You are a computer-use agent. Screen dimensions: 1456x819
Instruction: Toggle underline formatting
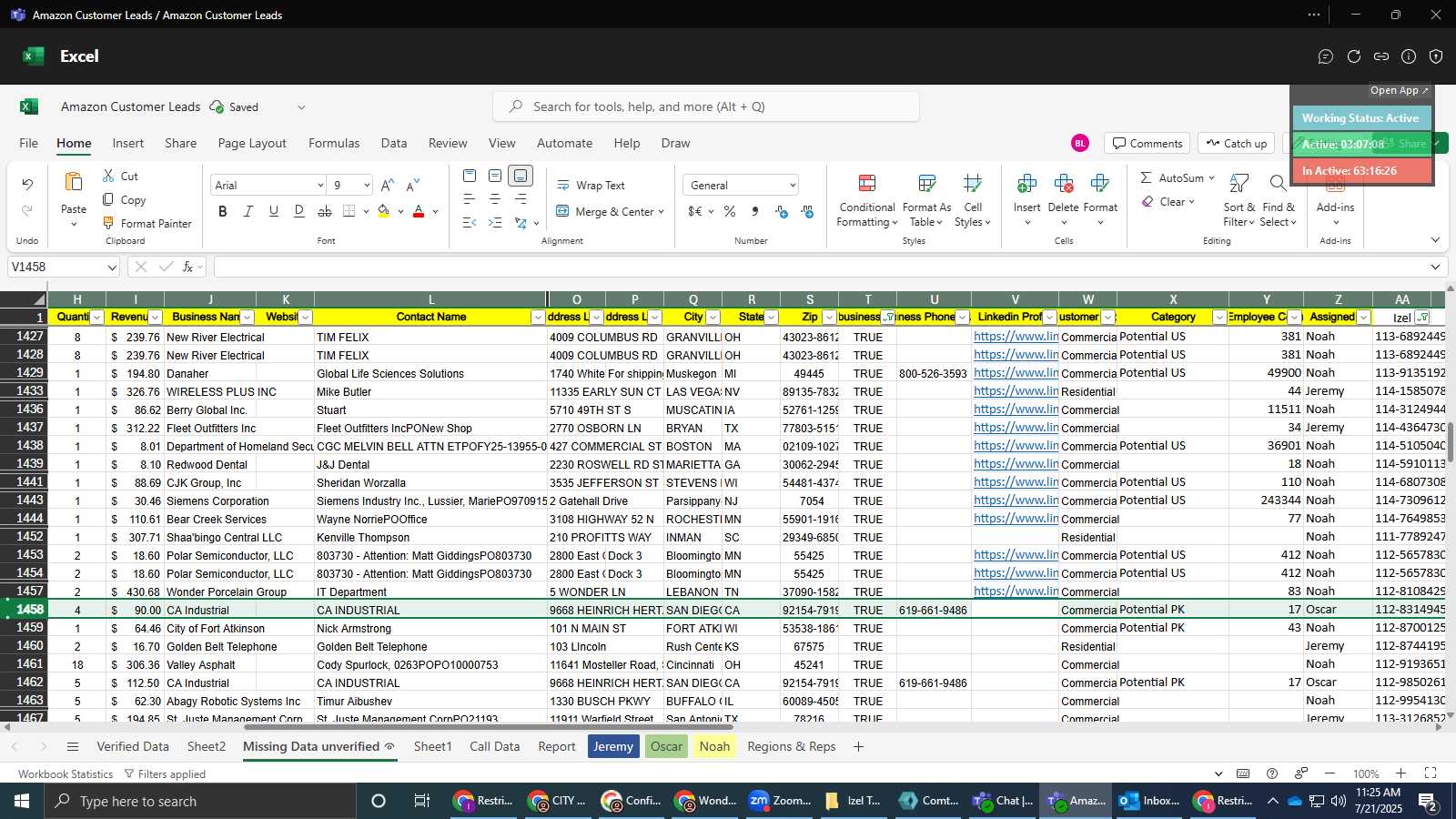(274, 211)
